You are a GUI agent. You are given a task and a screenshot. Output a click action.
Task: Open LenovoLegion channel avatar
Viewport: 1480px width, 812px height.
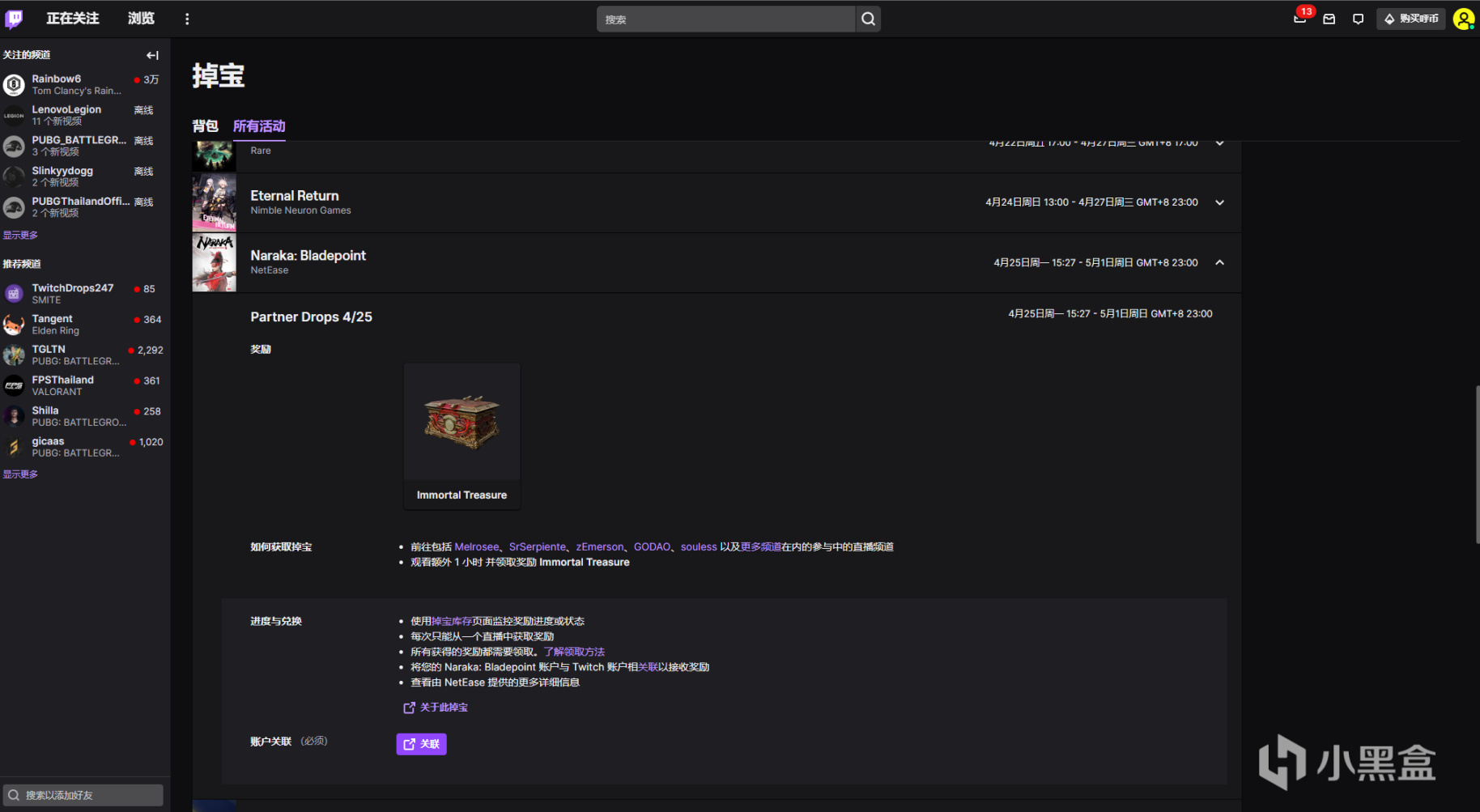coord(14,115)
